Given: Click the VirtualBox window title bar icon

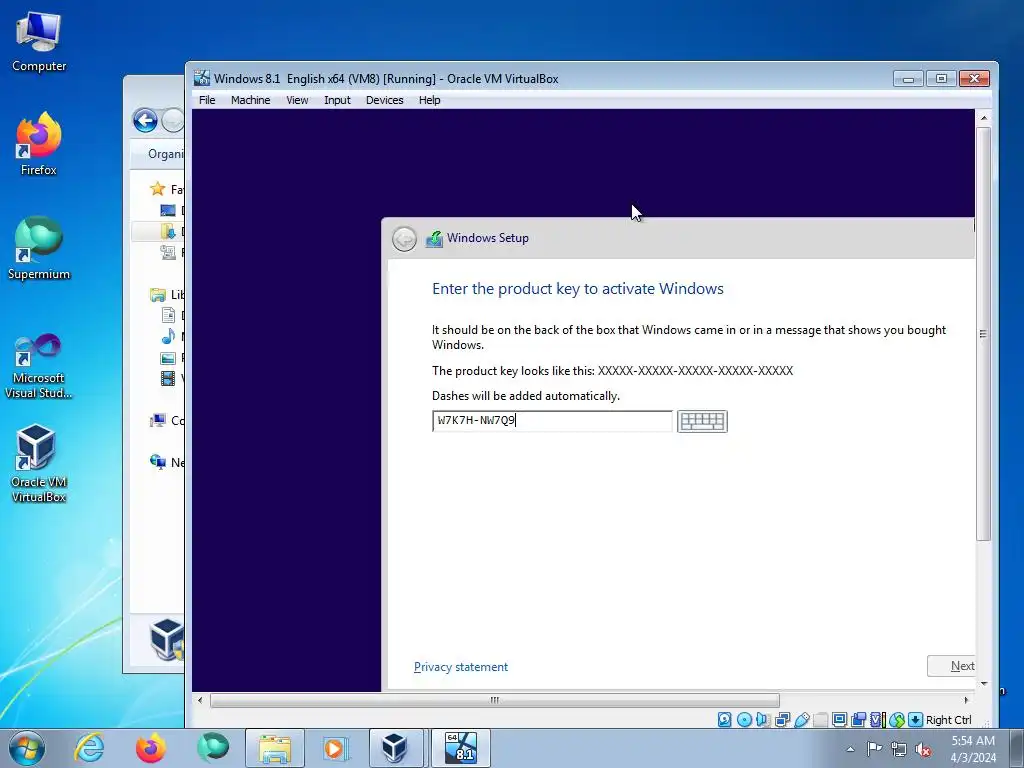Looking at the screenshot, I should 202,78.
